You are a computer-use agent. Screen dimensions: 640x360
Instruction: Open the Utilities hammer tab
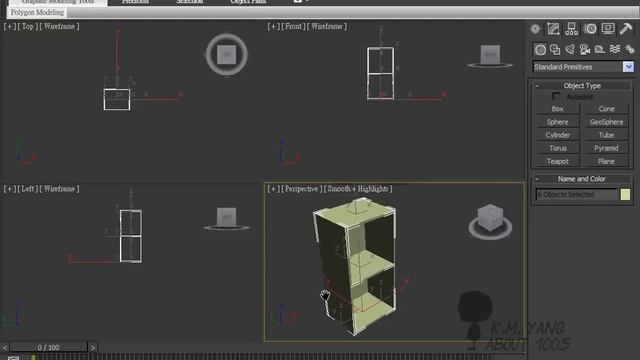pyautogui.click(x=626, y=29)
